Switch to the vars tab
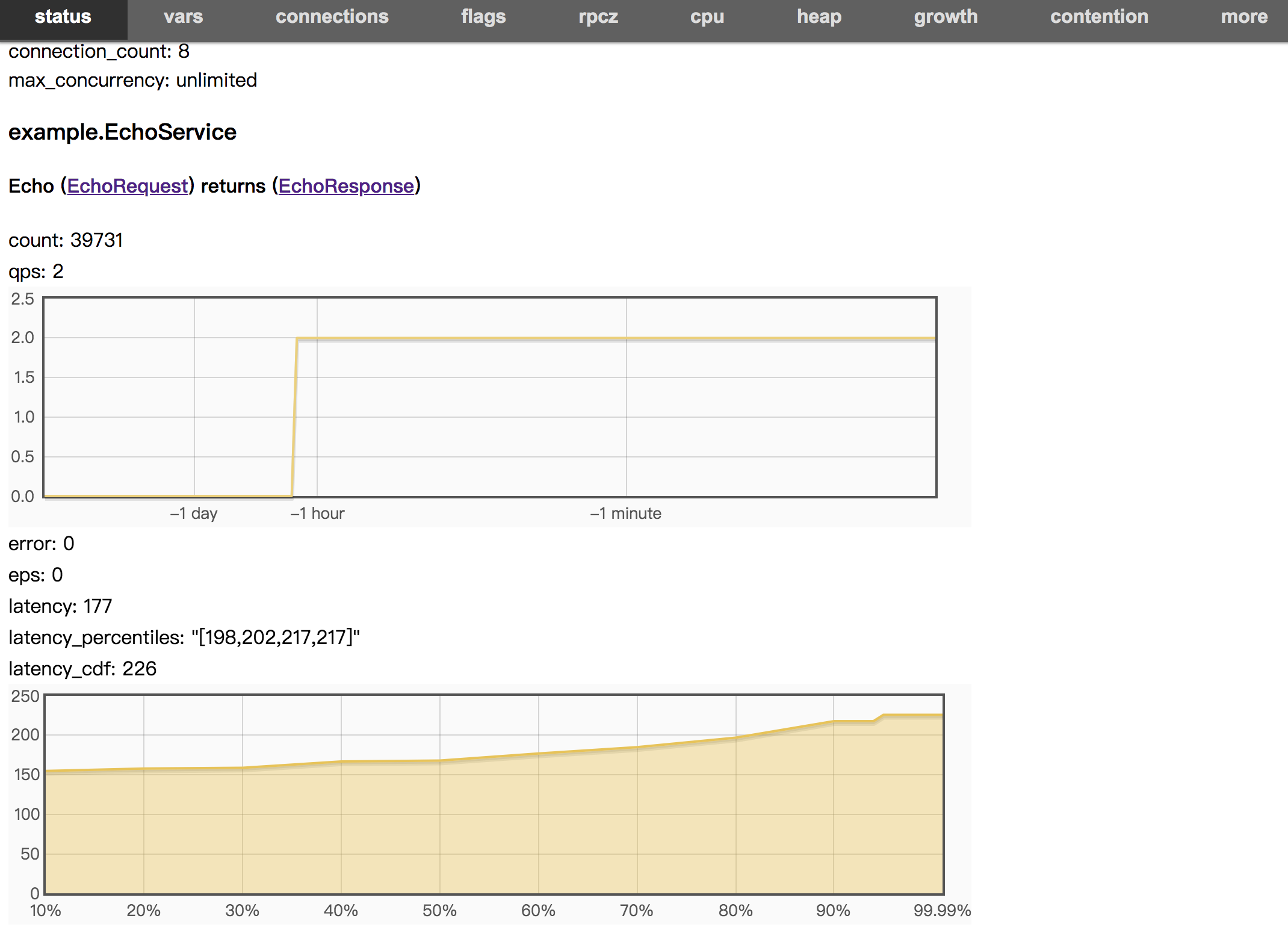Viewport: 1288px width, 927px height. [183, 17]
